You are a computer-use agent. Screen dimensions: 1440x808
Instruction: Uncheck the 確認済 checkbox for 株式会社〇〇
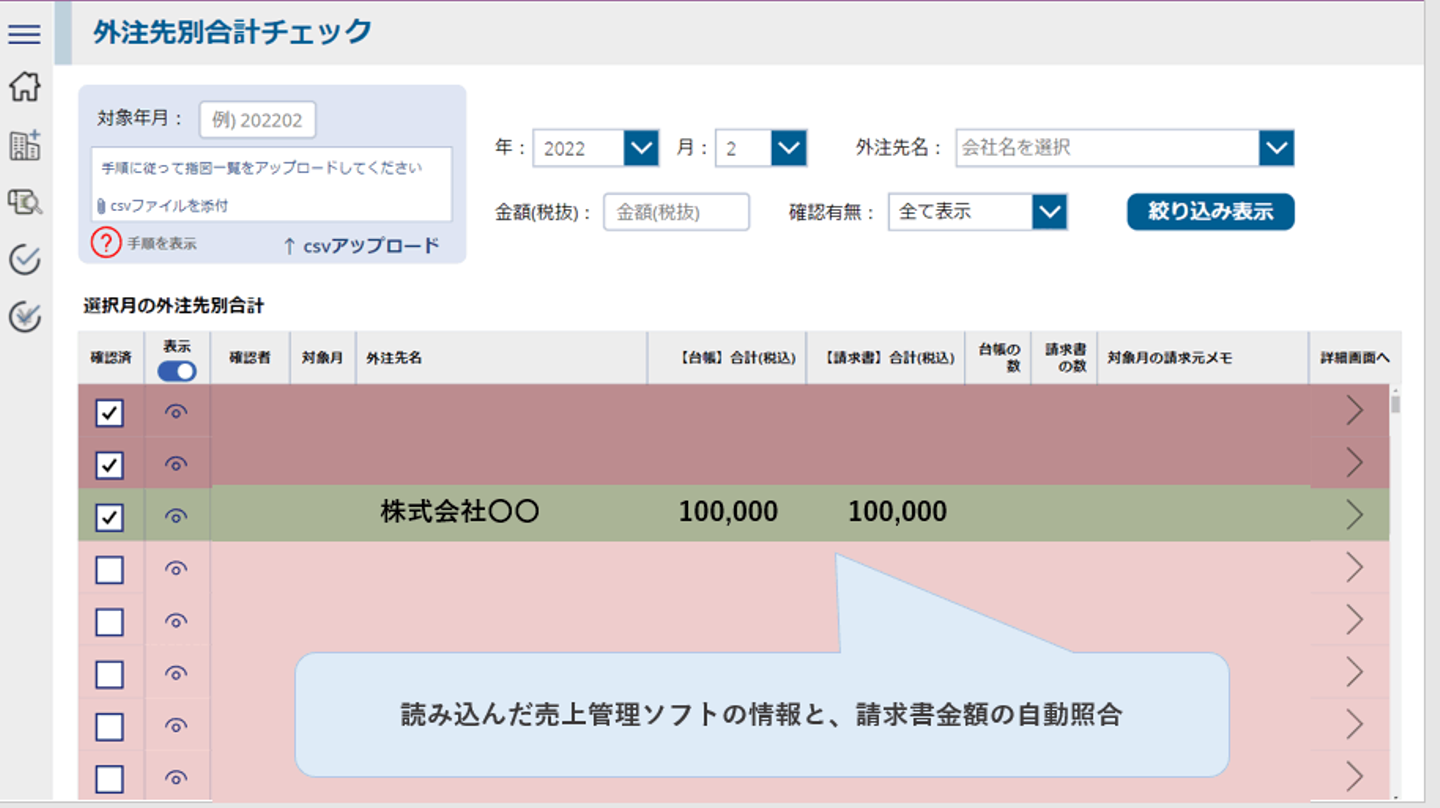point(109,517)
